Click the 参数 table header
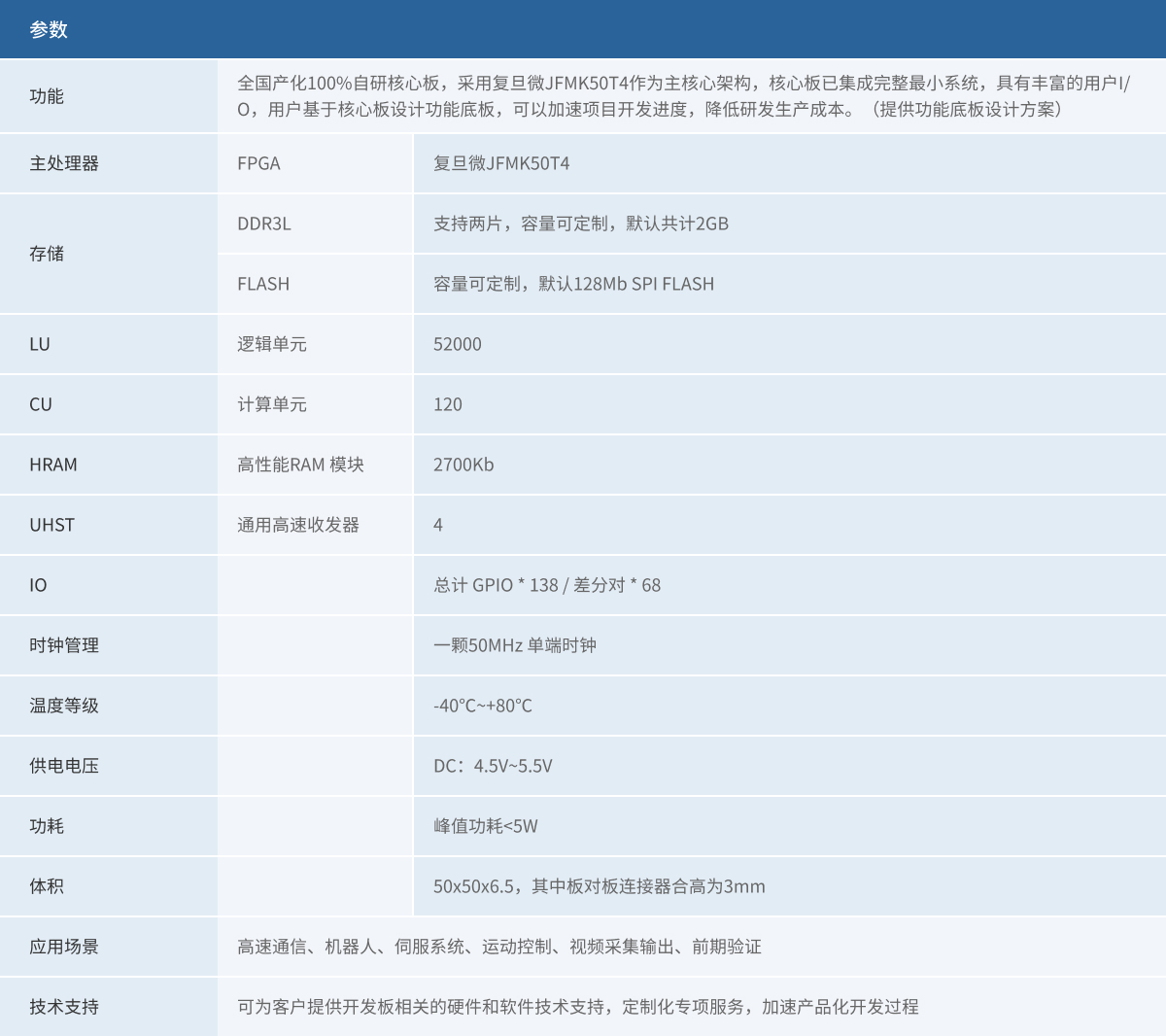This screenshot has height=1036, width=1166. [x=49, y=30]
